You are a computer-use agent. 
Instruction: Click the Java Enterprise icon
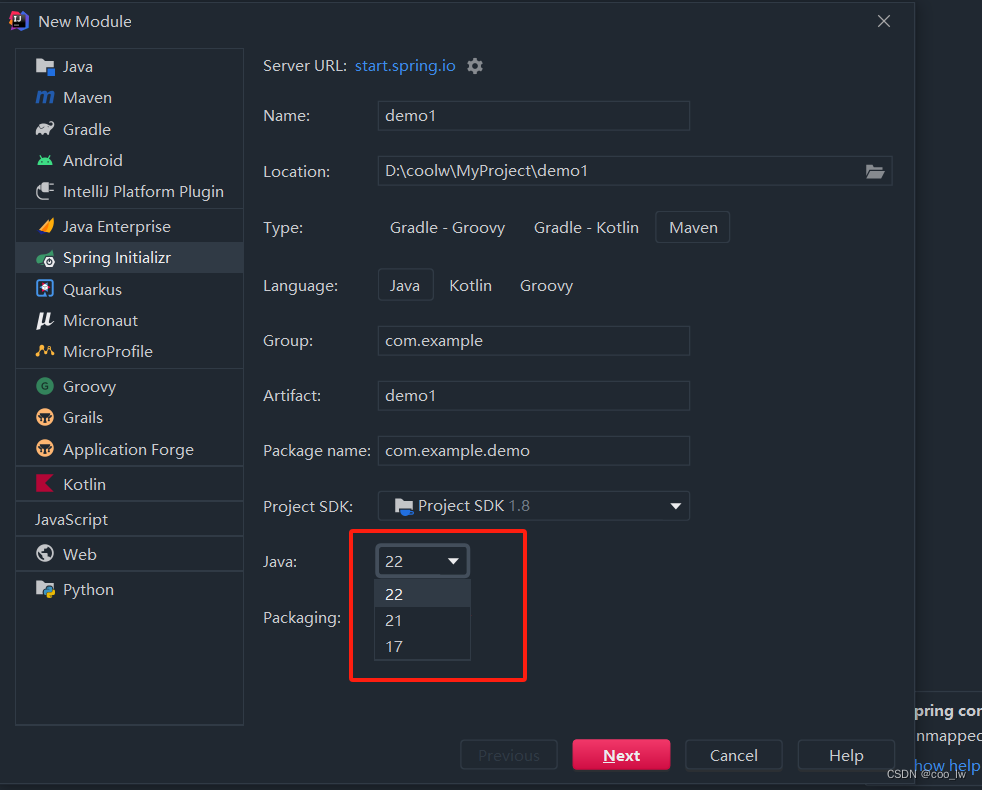pos(46,226)
